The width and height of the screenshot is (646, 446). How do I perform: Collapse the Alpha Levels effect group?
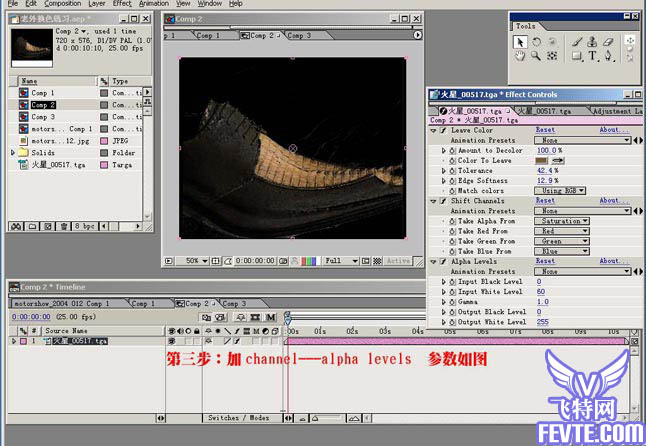(x=433, y=262)
